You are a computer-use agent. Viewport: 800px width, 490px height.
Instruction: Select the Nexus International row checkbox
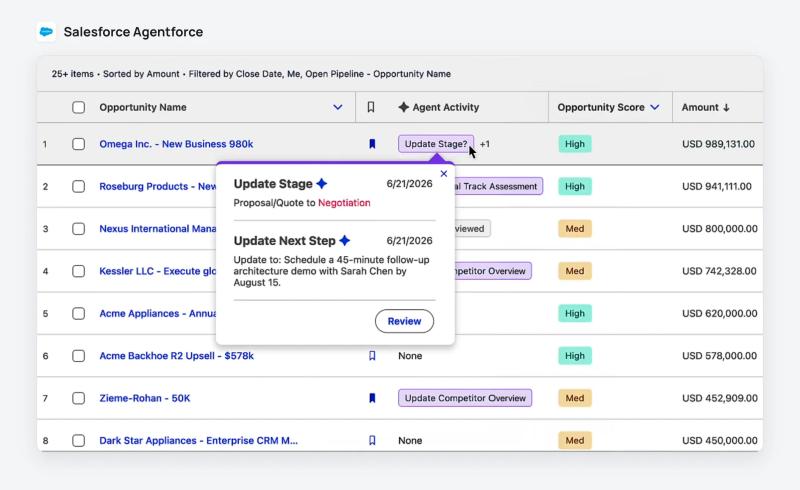79,229
